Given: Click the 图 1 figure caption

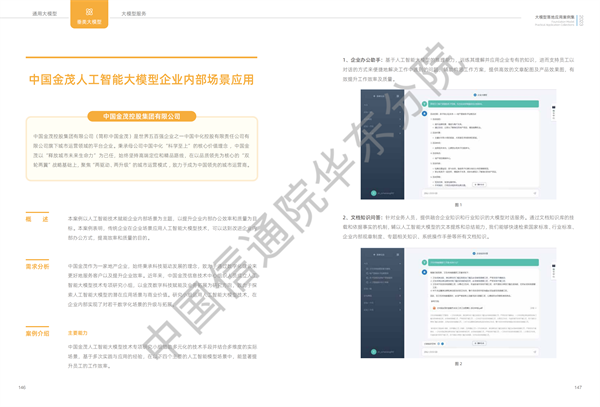Looking at the screenshot, I should point(458,205).
